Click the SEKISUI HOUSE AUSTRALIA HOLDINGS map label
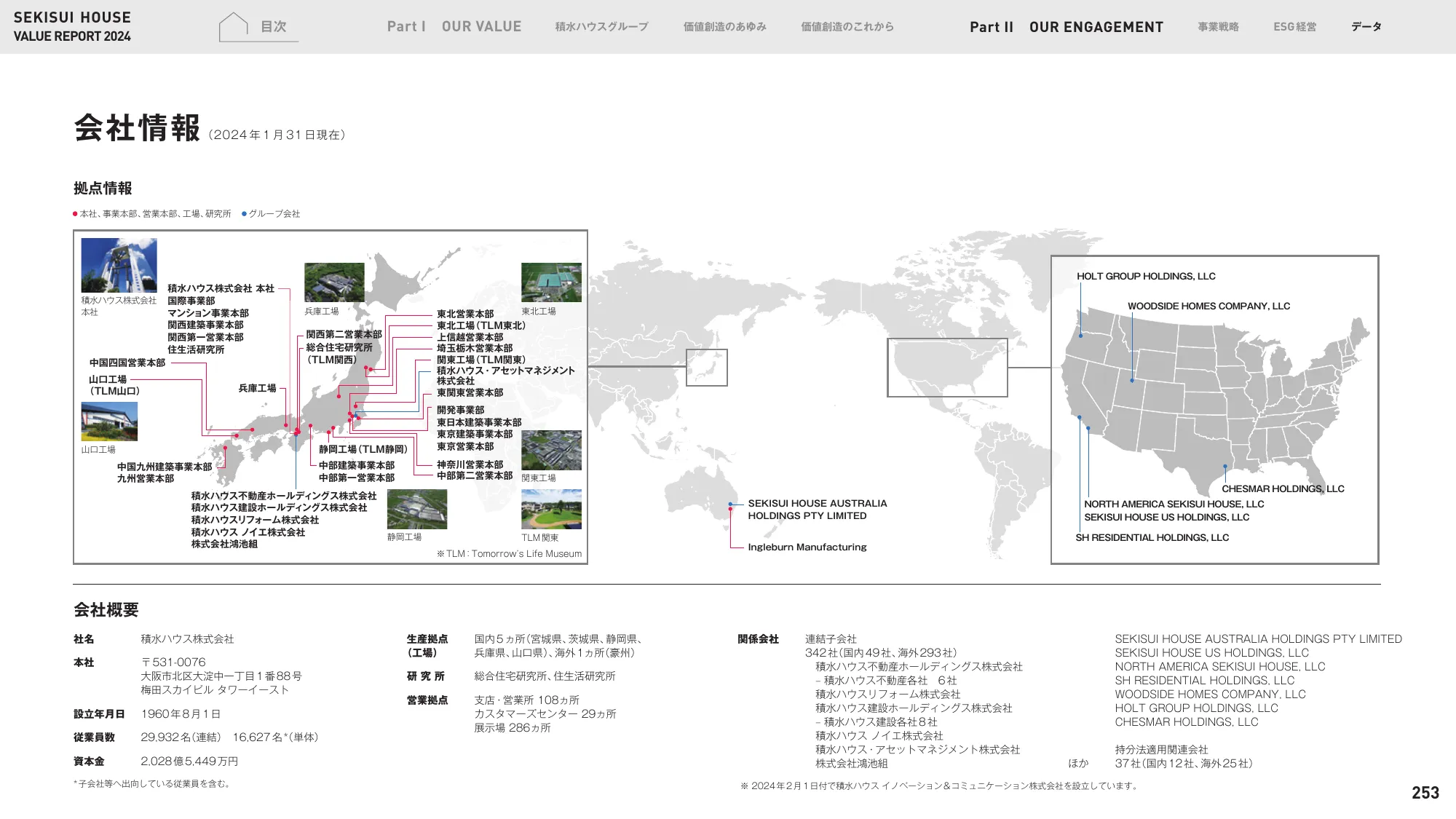1456x819 pixels. (x=817, y=510)
